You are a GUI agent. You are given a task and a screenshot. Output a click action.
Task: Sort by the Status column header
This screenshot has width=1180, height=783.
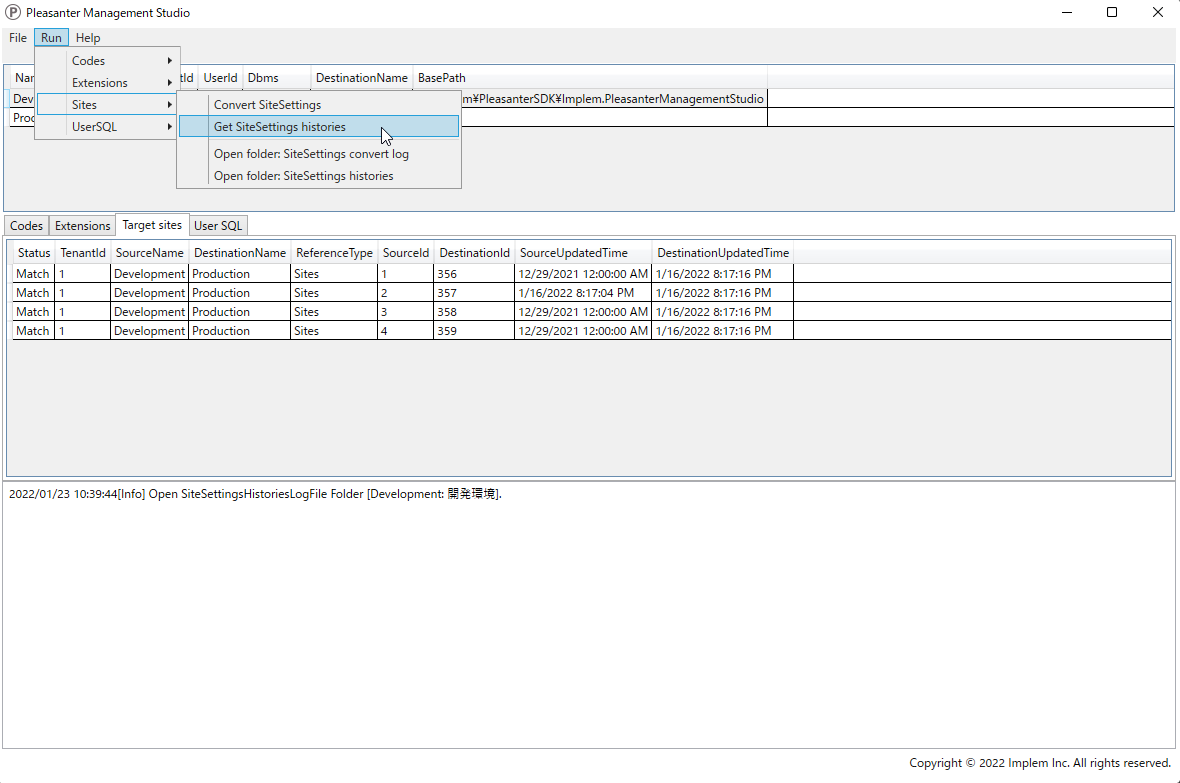click(x=34, y=253)
